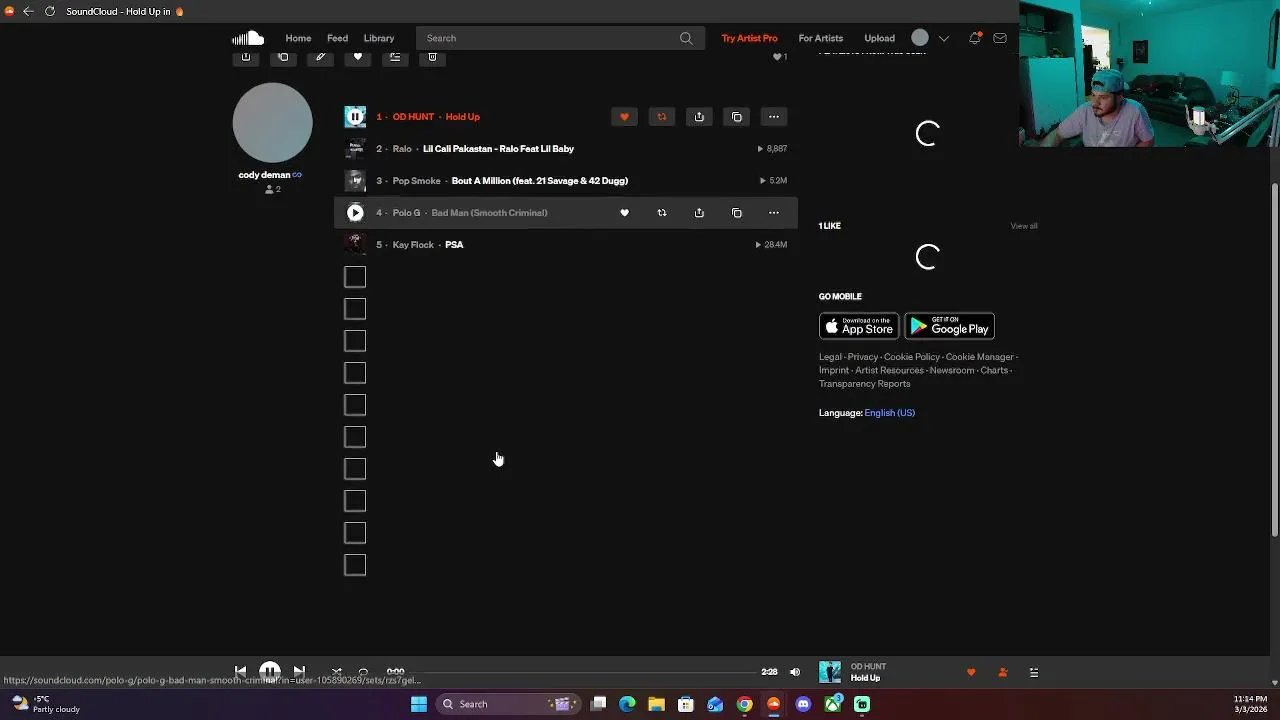Select Bout A Million track title

pos(540,181)
